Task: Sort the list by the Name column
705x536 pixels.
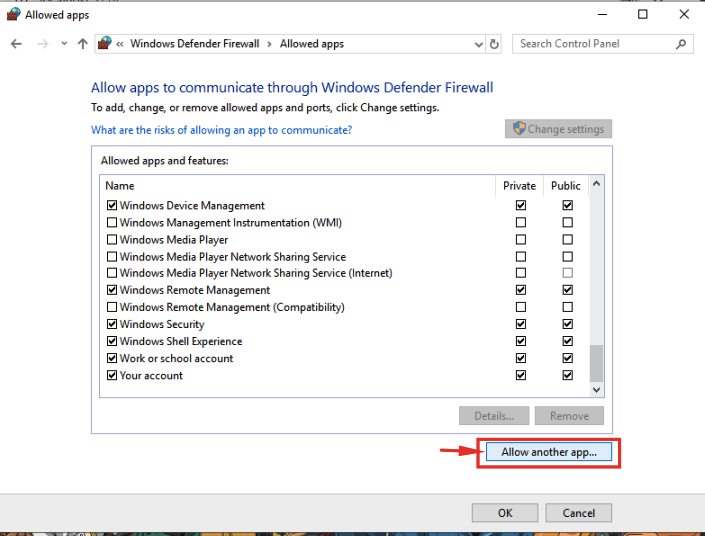Action: coord(120,186)
